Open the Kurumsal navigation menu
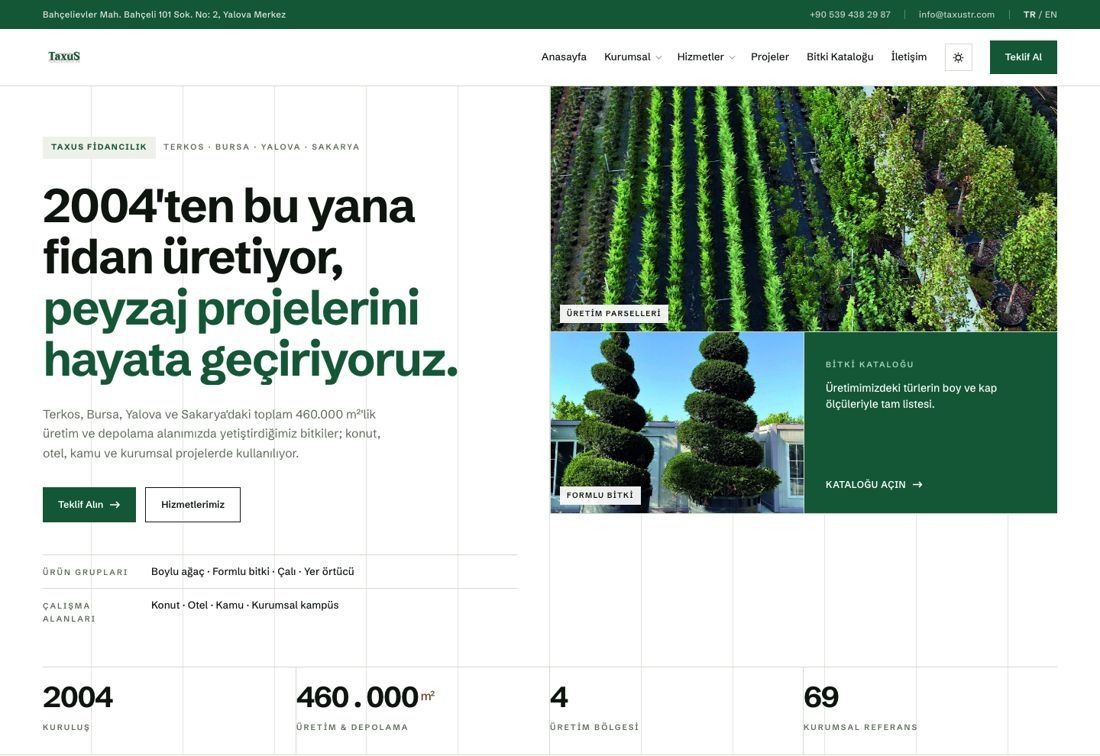This screenshot has width=1100, height=756. pyautogui.click(x=627, y=57)
